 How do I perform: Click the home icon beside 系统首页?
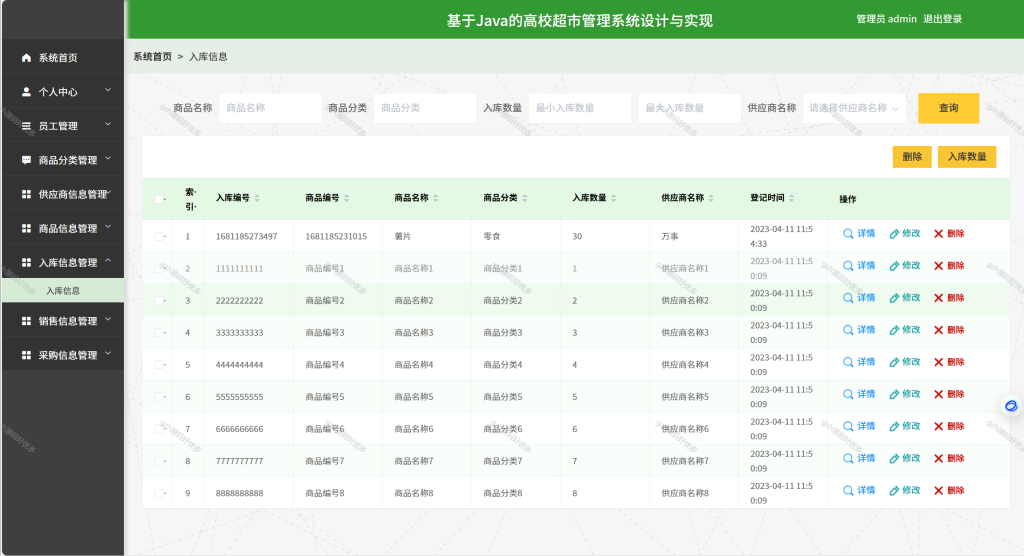(x=26, y=57)
